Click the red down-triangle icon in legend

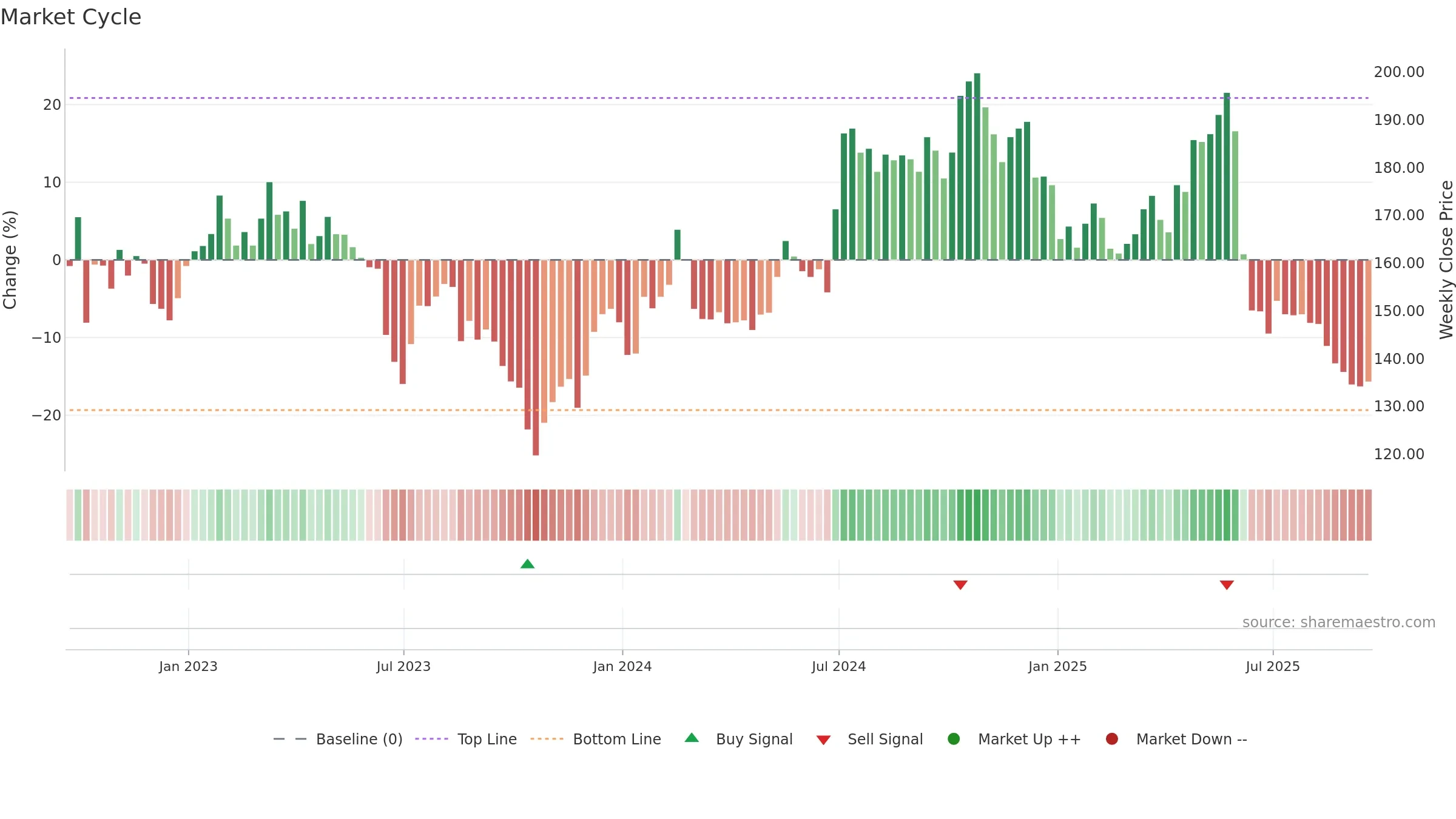(x=823, y=740)
